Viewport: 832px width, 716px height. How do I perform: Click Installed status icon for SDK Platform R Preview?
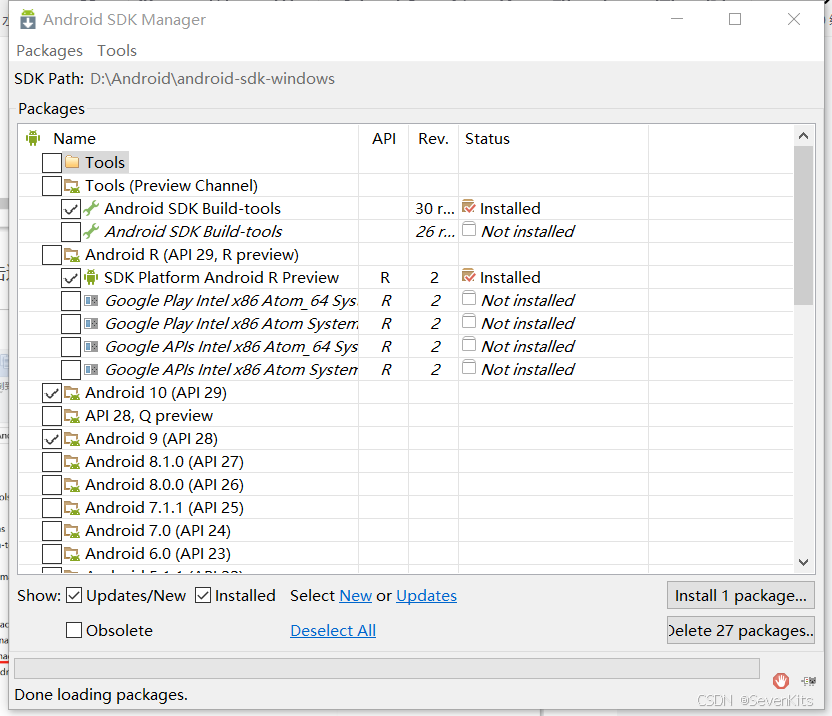coord(469,275)
